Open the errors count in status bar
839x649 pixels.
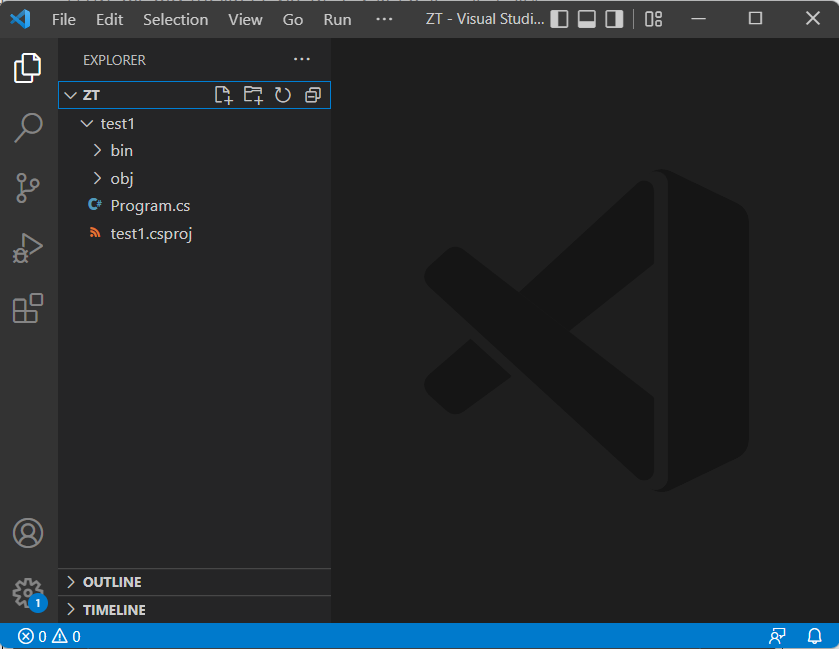coord(33,636)
